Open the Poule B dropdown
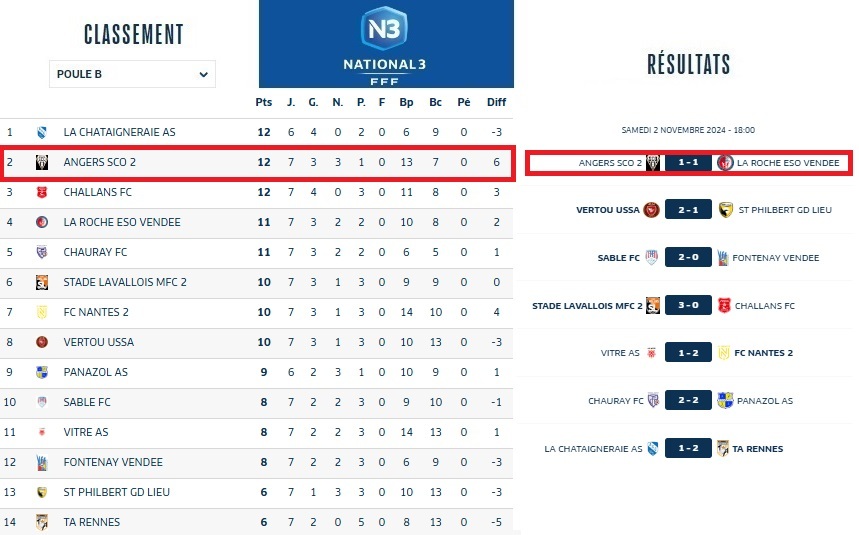The width and height of the screenshot is (859, 535). pos(132,74)
